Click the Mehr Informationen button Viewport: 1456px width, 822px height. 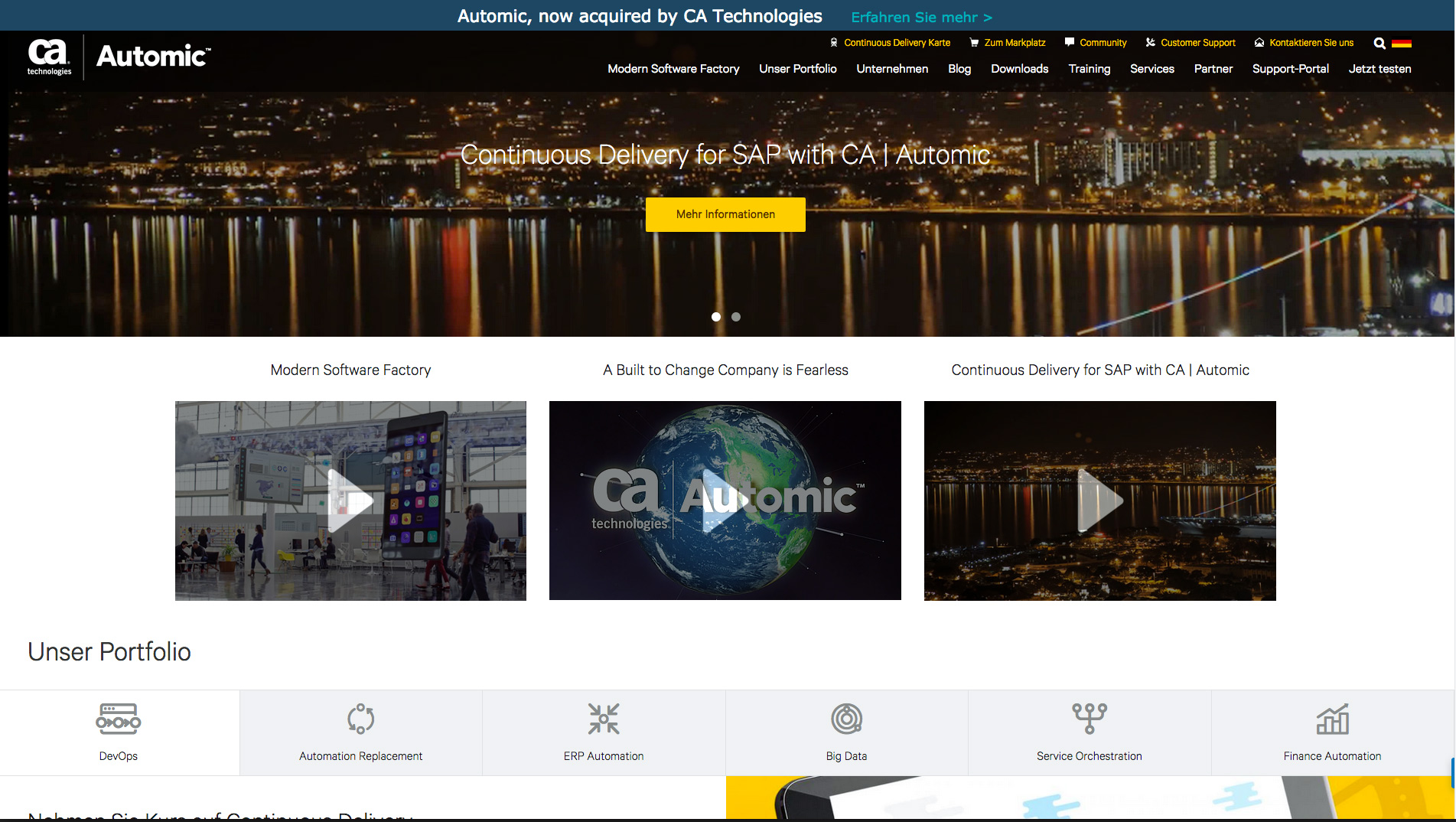[x=725, y=214]
